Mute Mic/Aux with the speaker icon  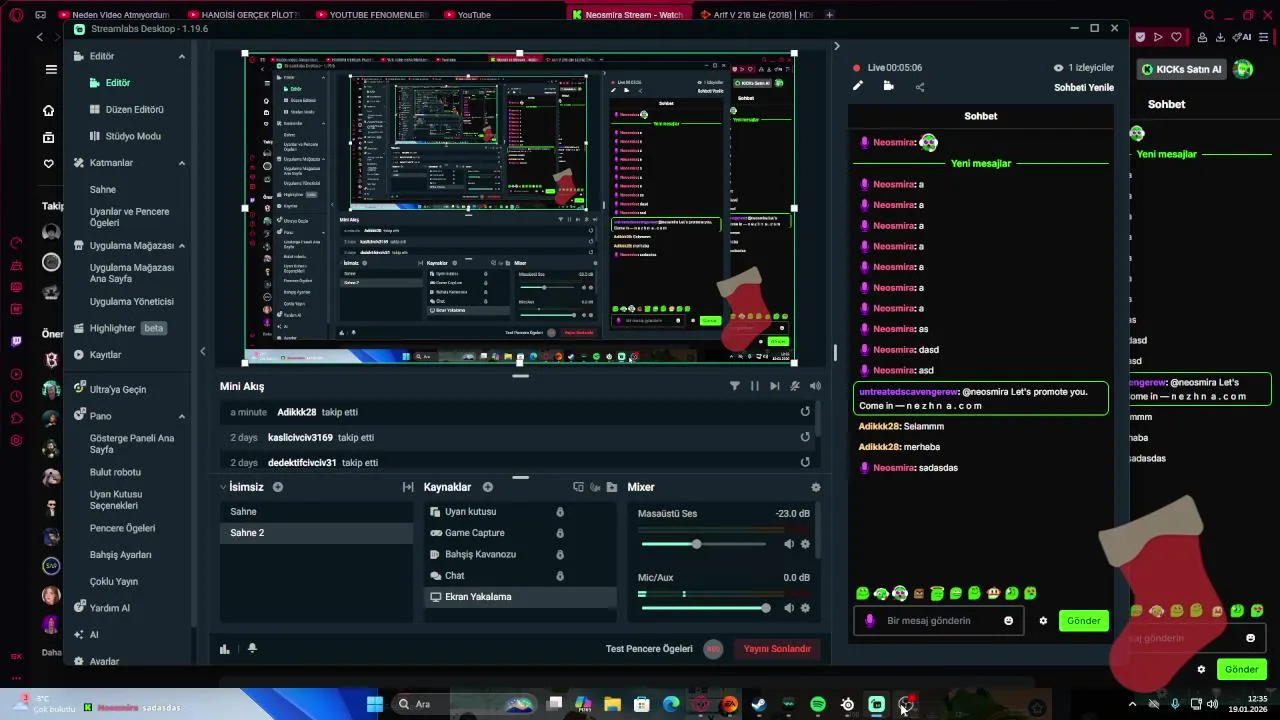point(789,608)
